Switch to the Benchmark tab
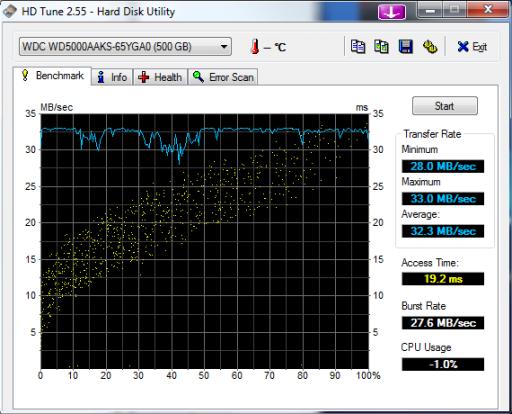Viewport: 512px width, 414px height. [52, 76]
